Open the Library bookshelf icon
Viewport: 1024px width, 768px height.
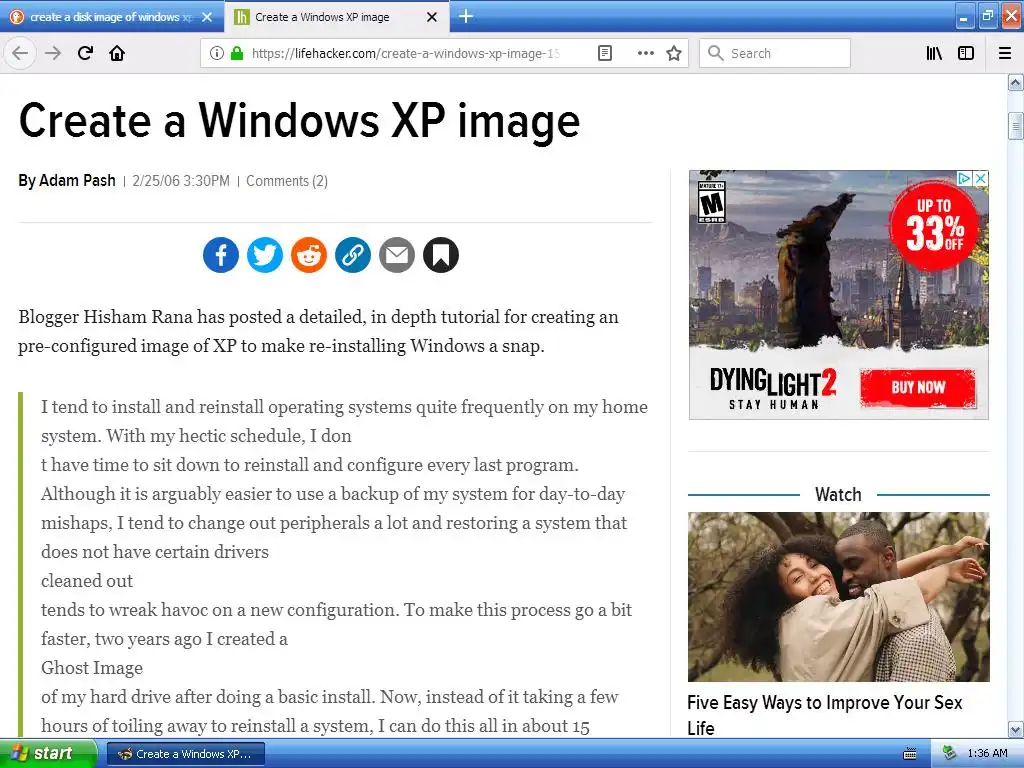[x=934, y=53]
